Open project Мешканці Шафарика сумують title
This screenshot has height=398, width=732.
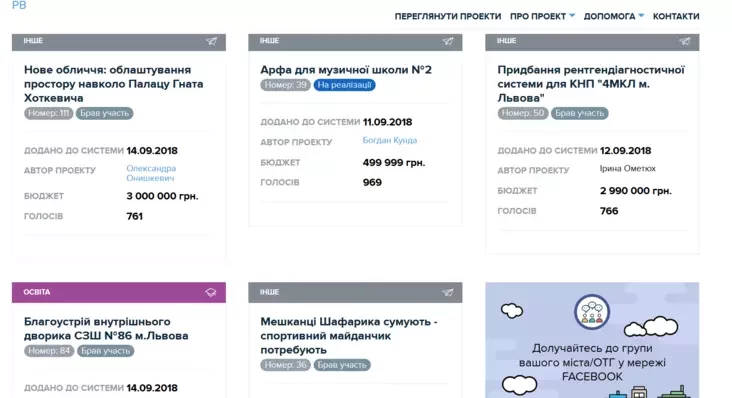click(x=349, y=336)
